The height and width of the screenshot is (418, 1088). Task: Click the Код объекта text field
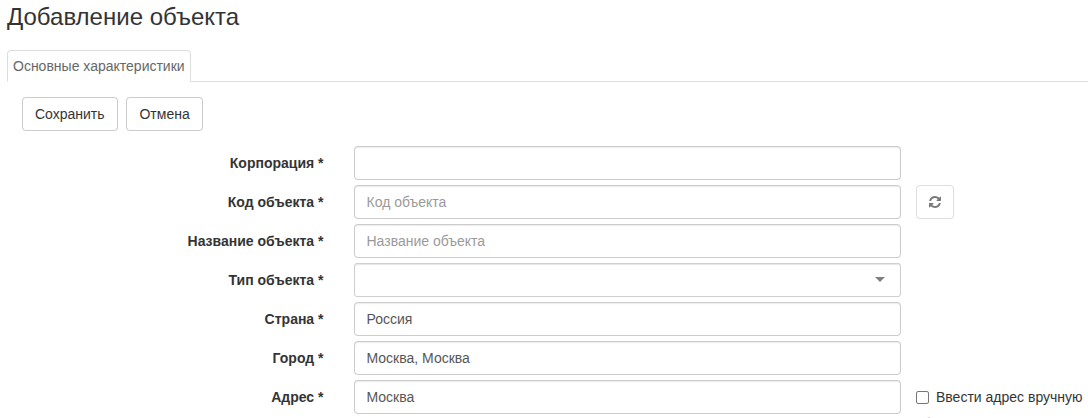click(627, 202)
